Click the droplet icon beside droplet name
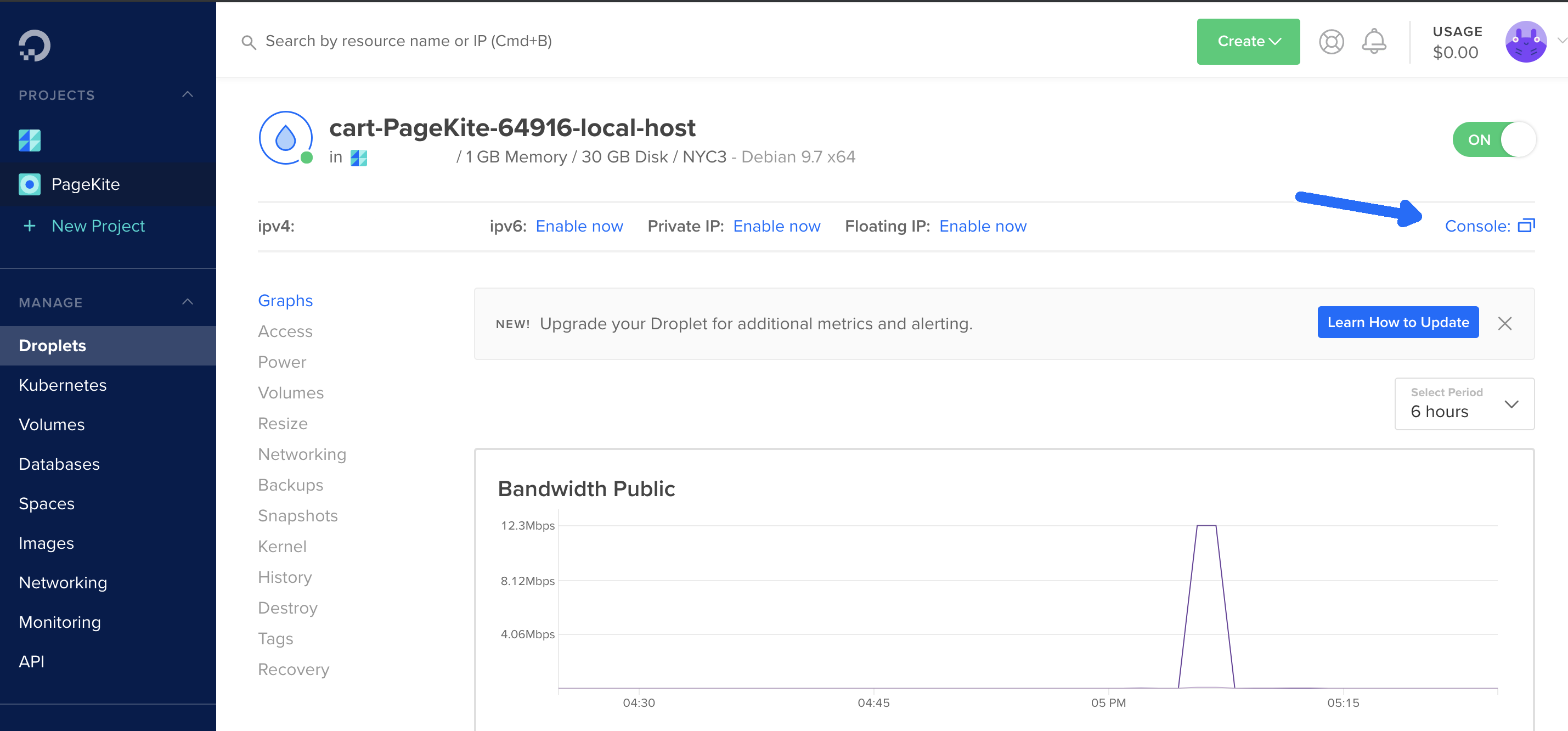This screenshot has height=731, width=1568. [x=285, y=138]
